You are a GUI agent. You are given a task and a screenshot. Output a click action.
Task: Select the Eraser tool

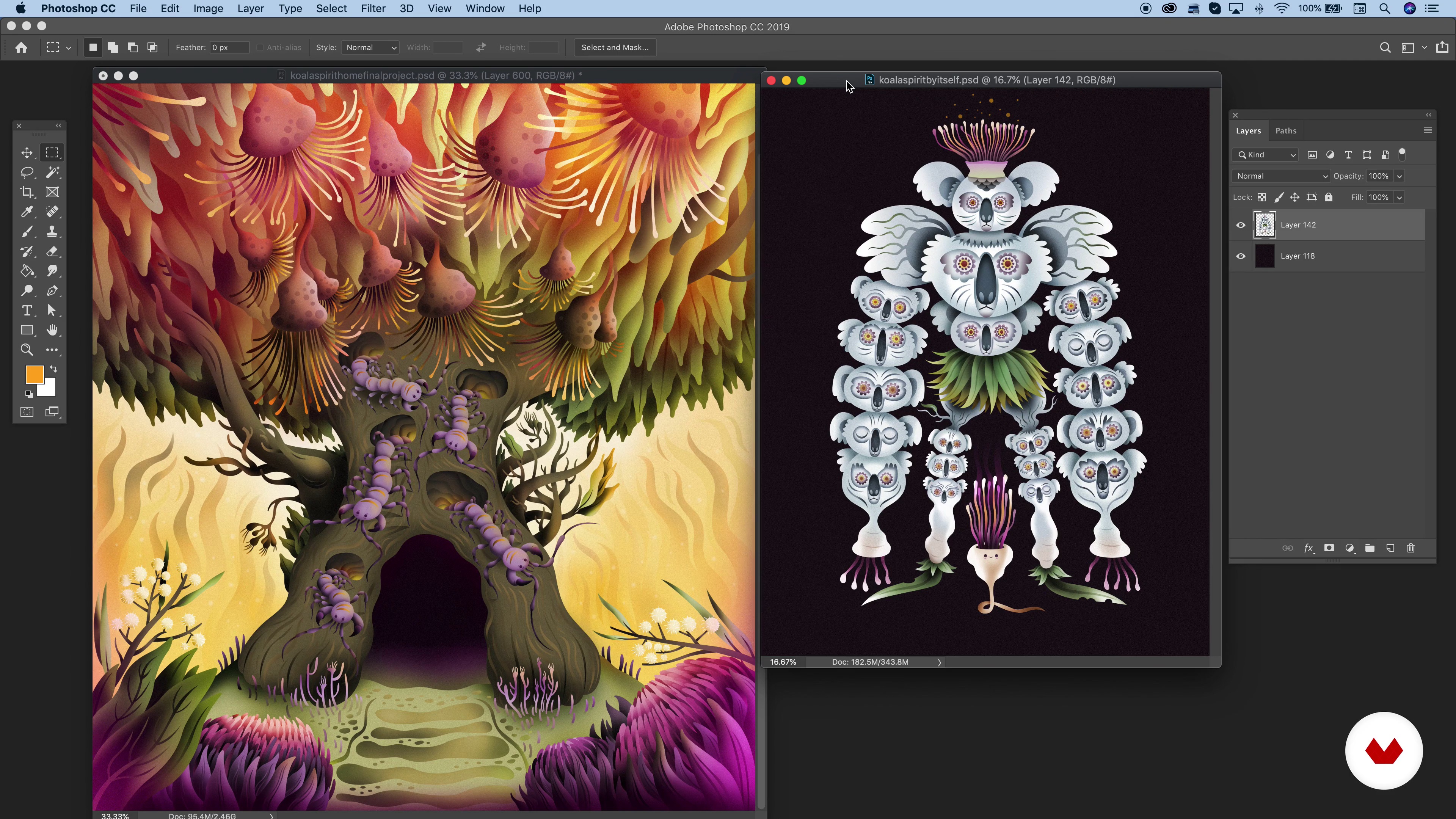click(52, 251)
